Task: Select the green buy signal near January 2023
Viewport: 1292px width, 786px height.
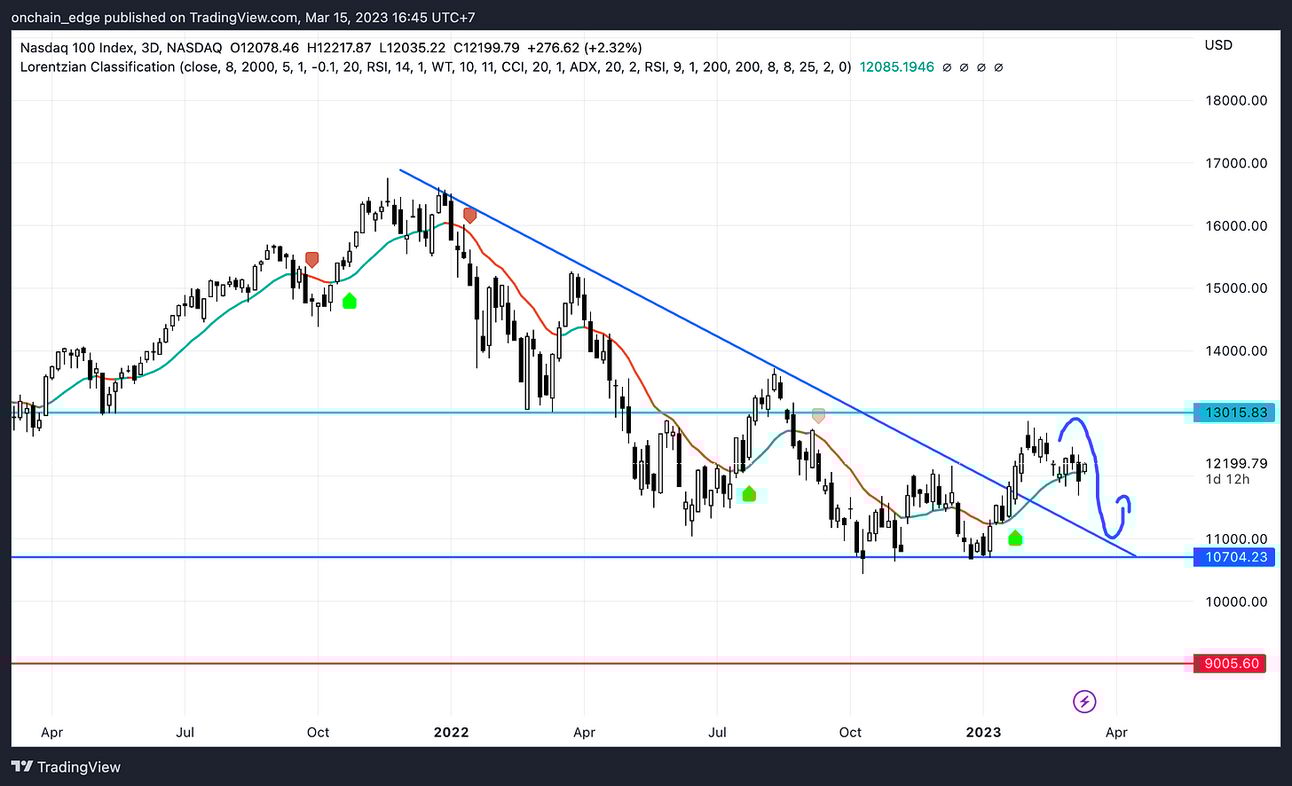Action: pyautogui.click(x=1016, y=538)
